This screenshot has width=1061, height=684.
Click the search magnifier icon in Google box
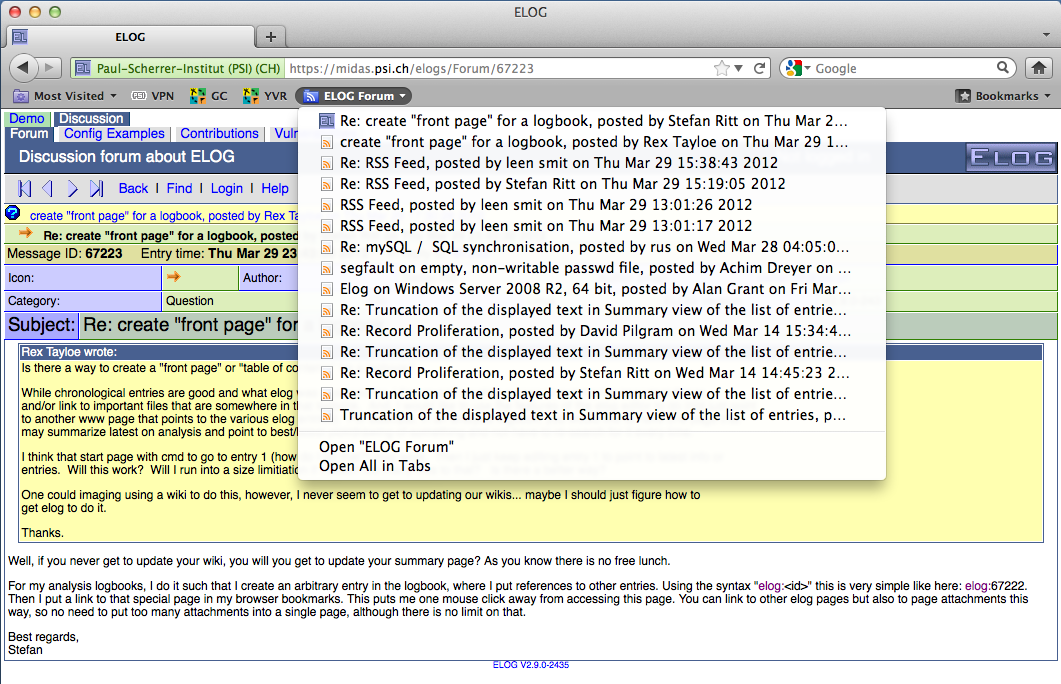[1003, 68]
